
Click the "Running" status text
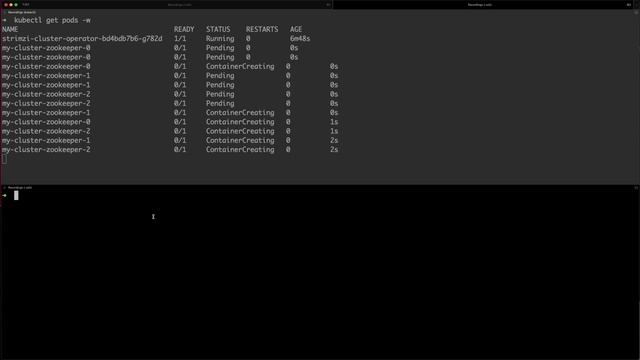click(220, 39)
